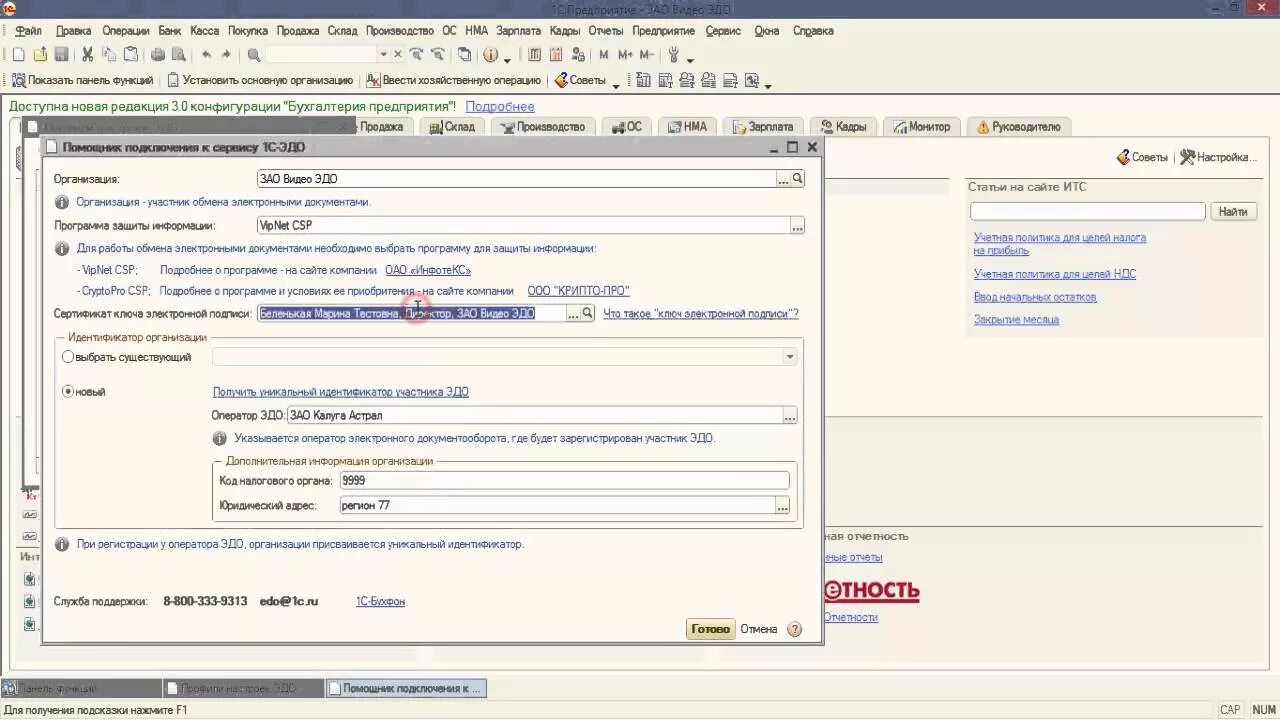Viewport: 1280px width, 720px height.
Task: Click Показать панель функций toolbar button
Action: [82, 80]
